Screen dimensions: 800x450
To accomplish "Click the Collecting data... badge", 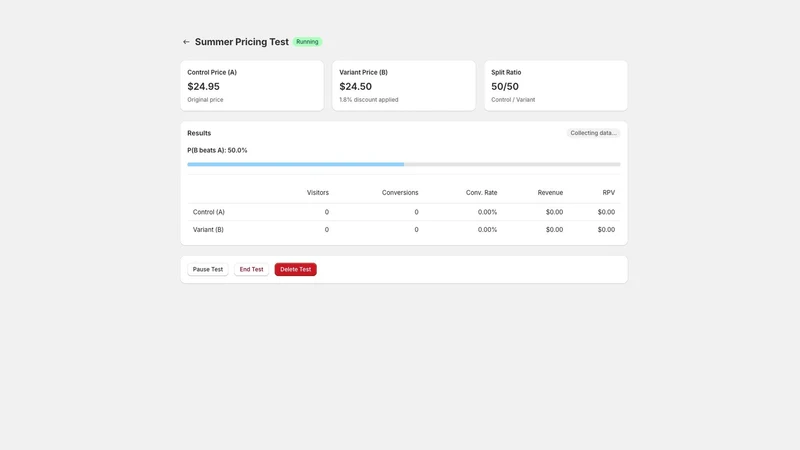I will coord(593,133).
